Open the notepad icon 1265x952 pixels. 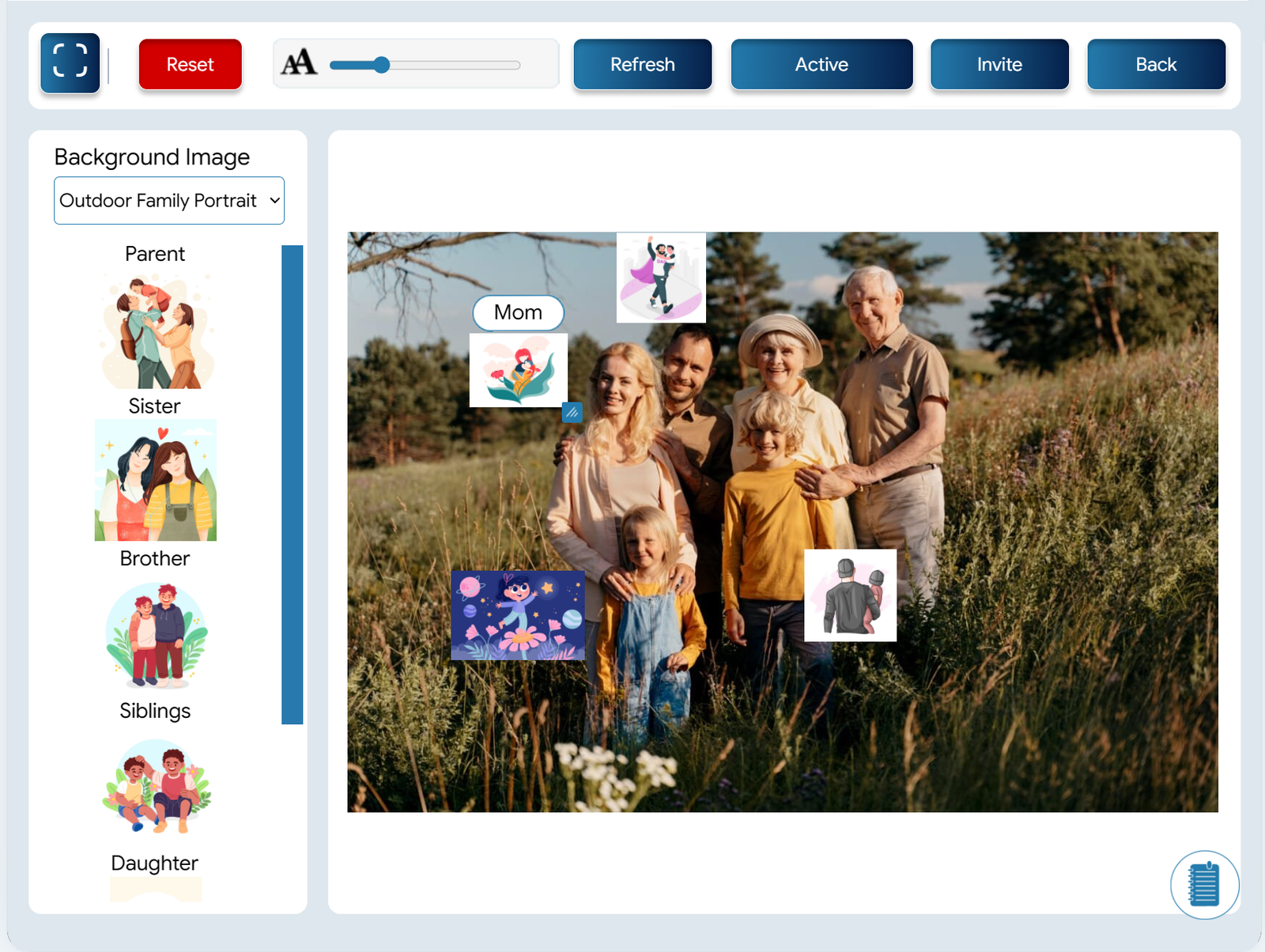[1204, 884]
